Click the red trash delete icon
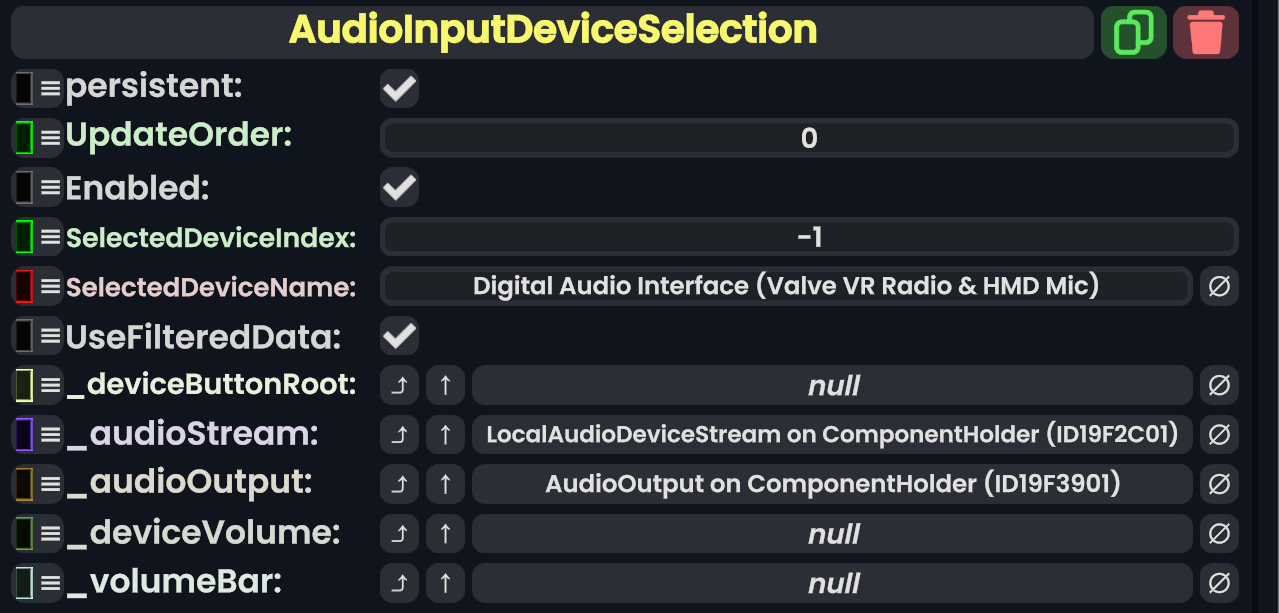The height and width of the screenshot is (613, 1279). [x=1206, y=32]
